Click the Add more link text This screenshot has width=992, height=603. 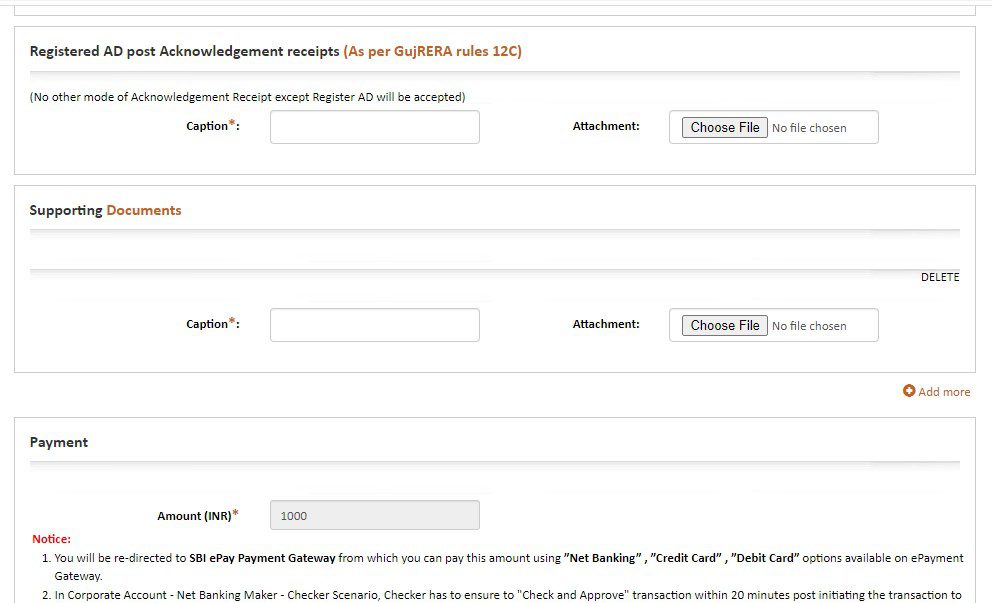944,392
